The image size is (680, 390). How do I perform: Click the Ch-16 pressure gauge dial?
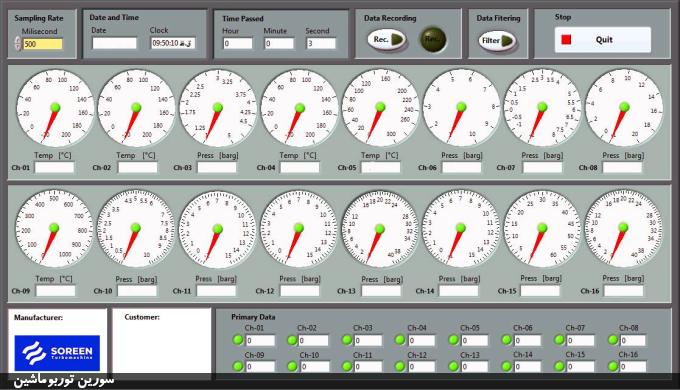point(623,228)
